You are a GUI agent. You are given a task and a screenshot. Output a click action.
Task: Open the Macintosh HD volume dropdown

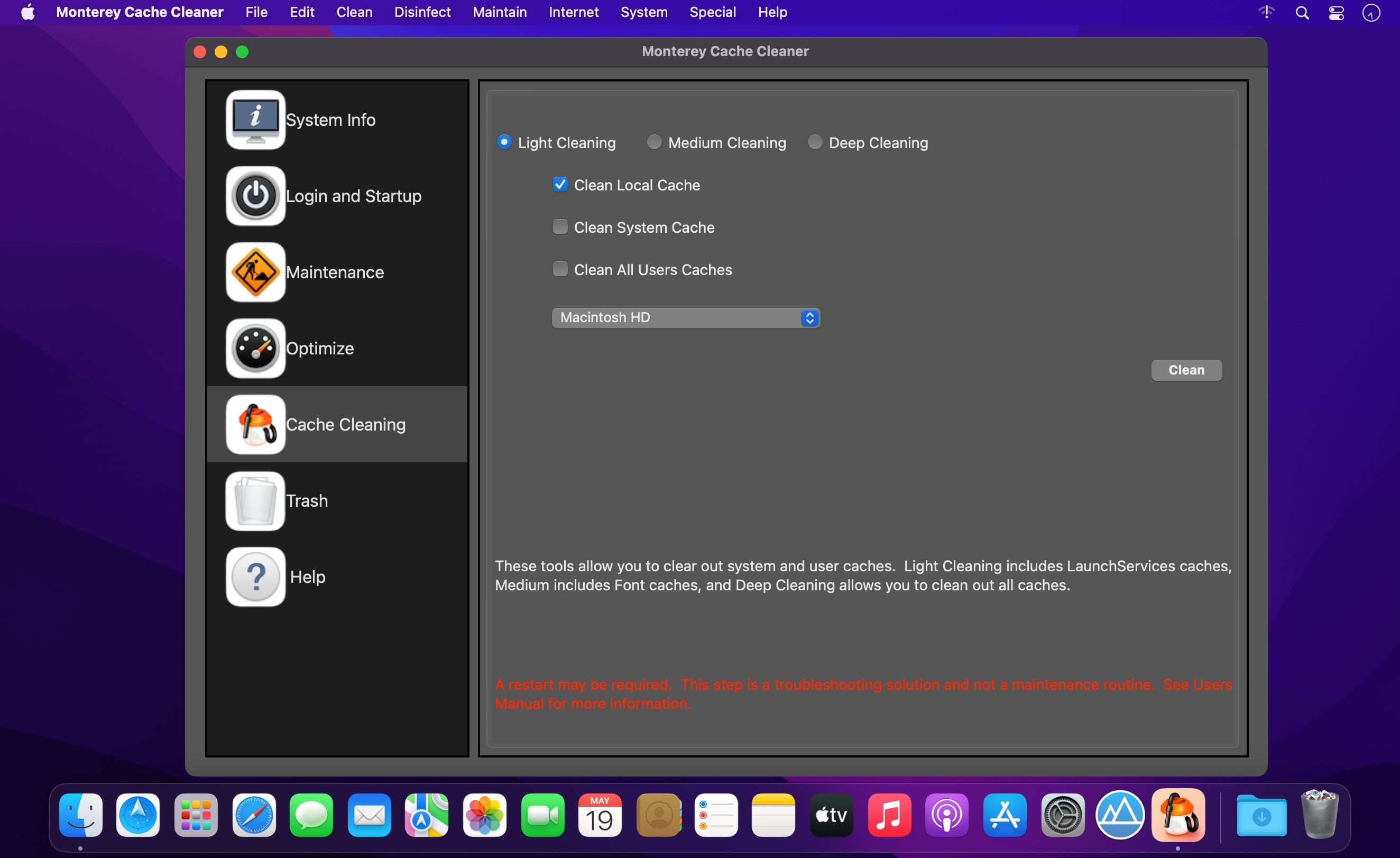click(x=685, y=318)
